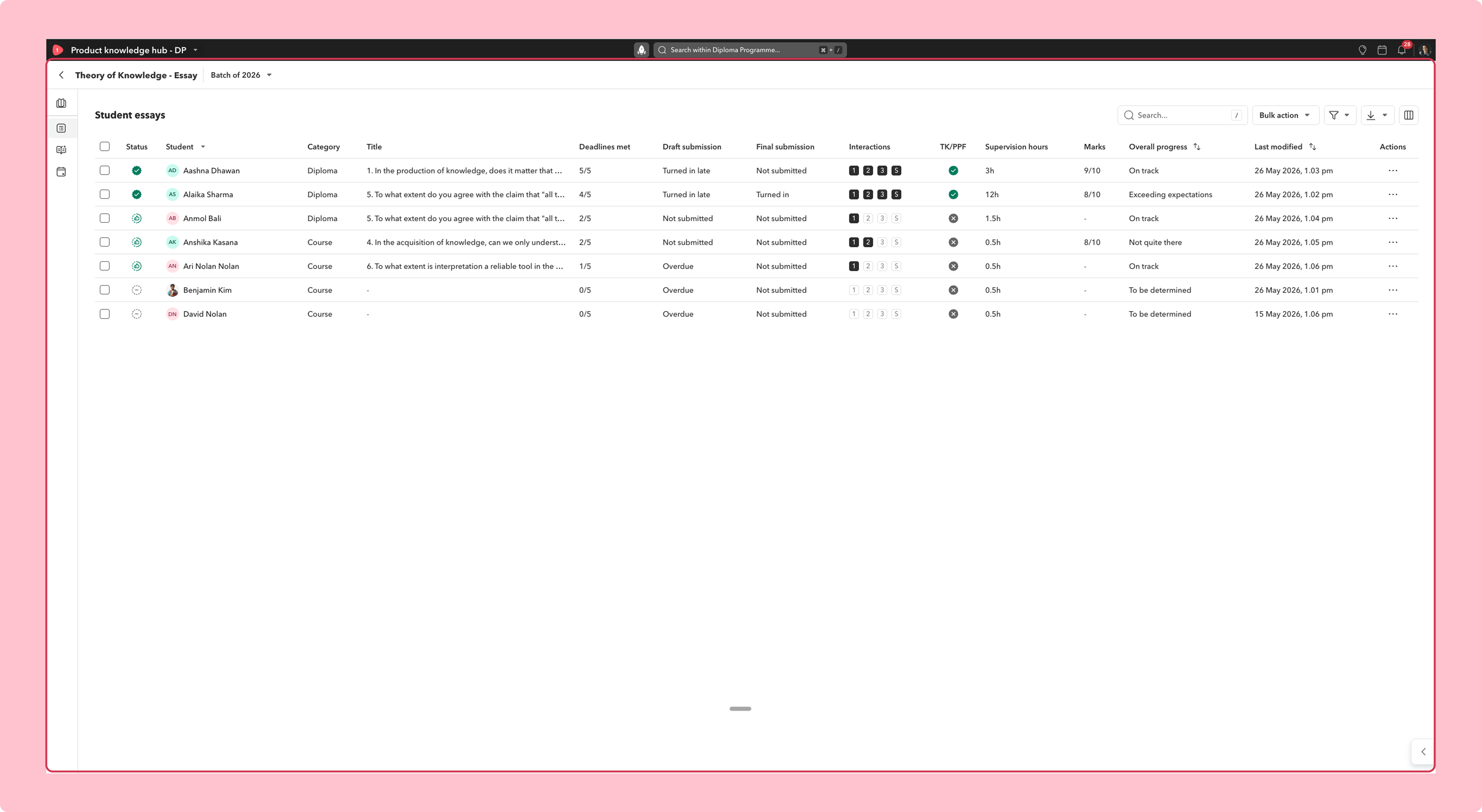Open the rocket launch icon in top bar

coord(641,50)
